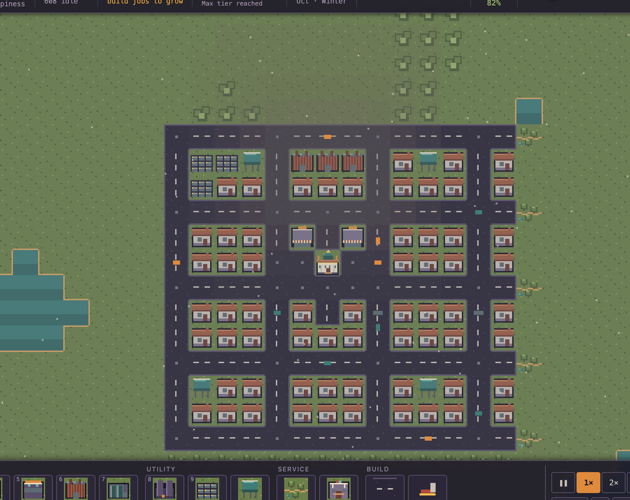
Task: Click the rightmost factory in the top block
Action: [353, 162]
